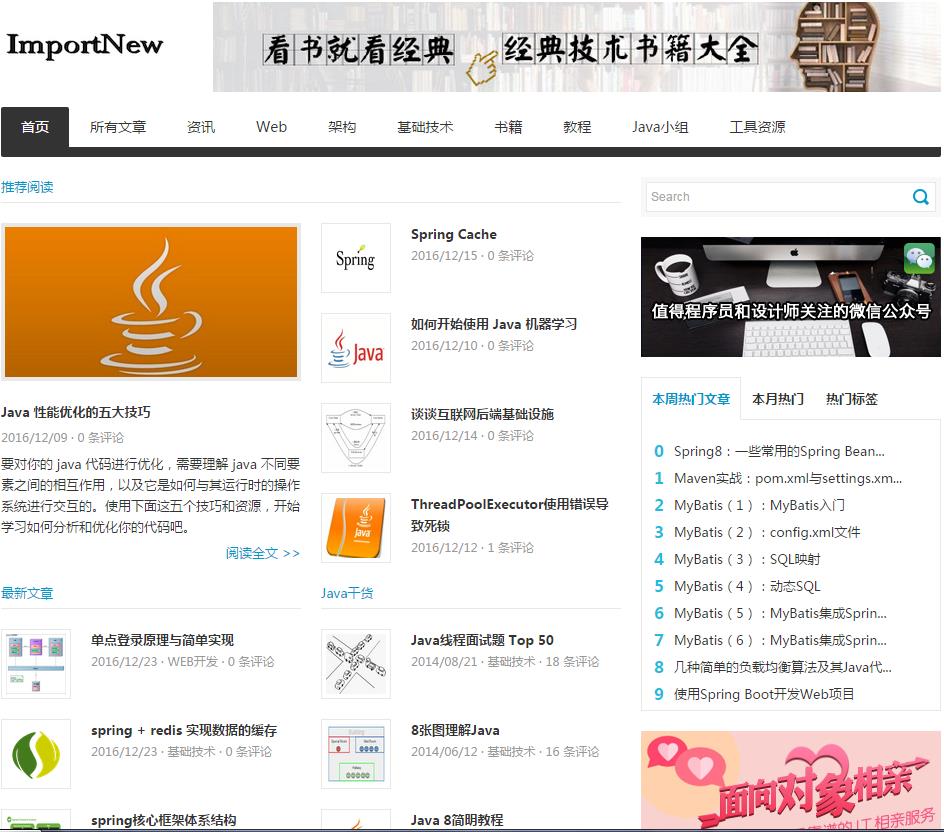Open 8张图理解Java article title
Image resolution: width=944 pixels, height=832 pixels.
click(x=455, y=730)
